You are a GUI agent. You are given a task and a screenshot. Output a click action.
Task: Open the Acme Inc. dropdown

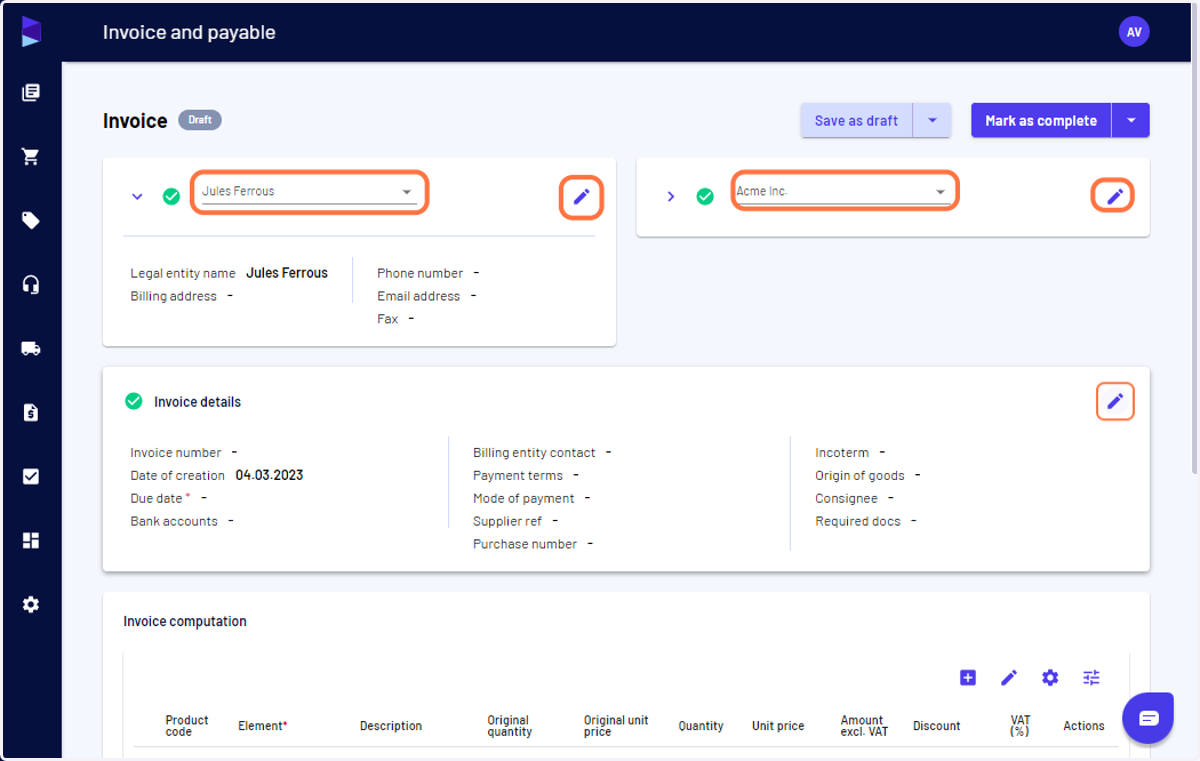[843, 191]
